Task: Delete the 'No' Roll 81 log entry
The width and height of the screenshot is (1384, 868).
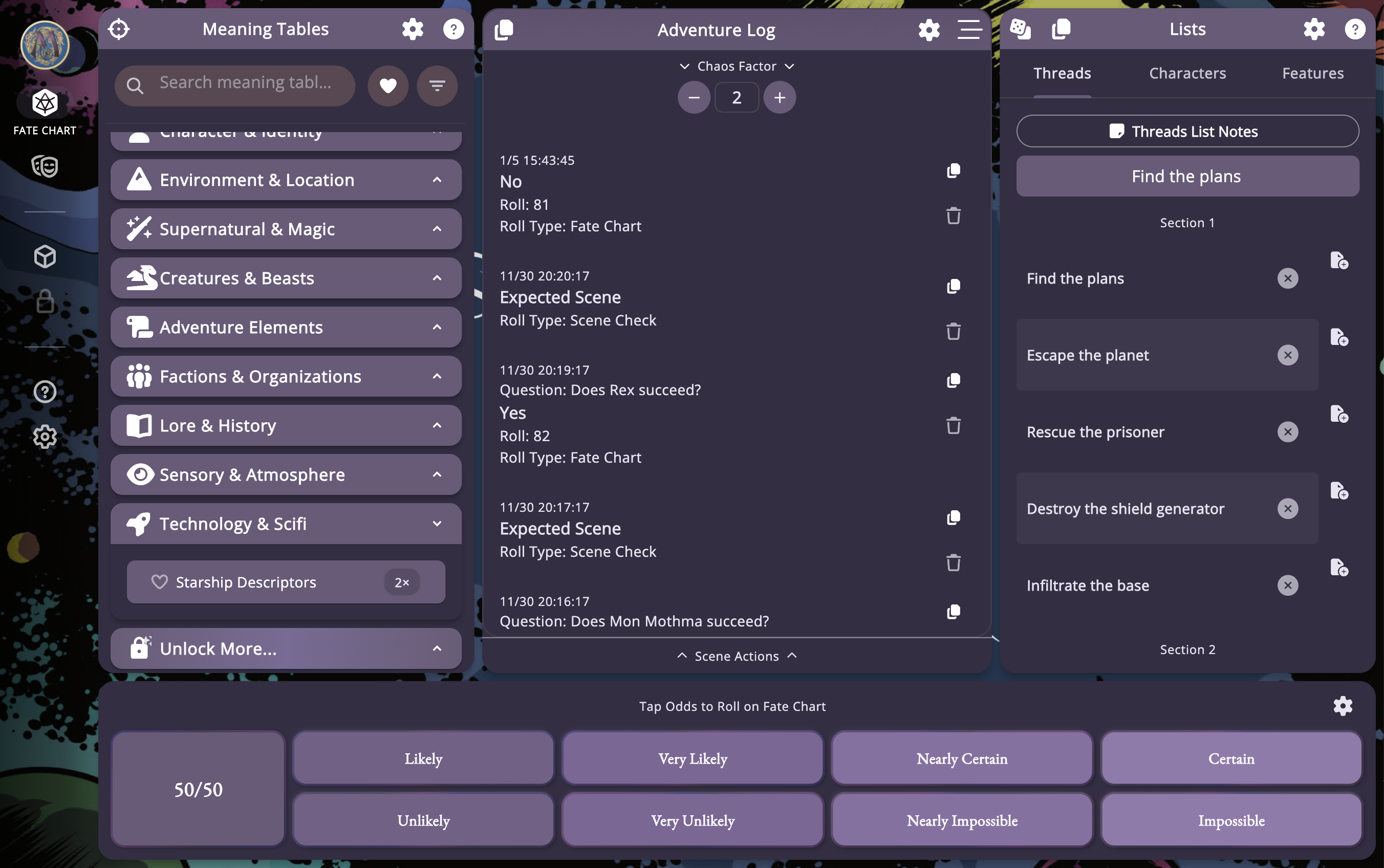Action: coord(953,216)
